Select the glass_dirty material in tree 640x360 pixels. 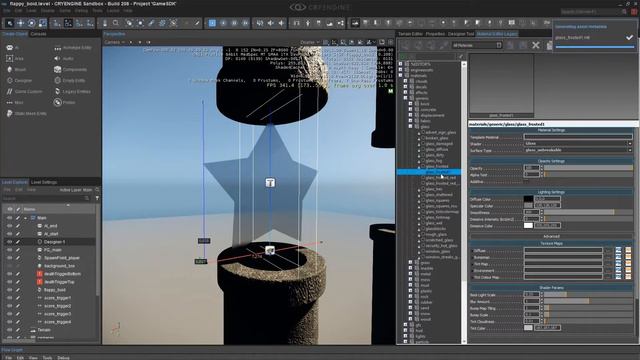(435, 155)
